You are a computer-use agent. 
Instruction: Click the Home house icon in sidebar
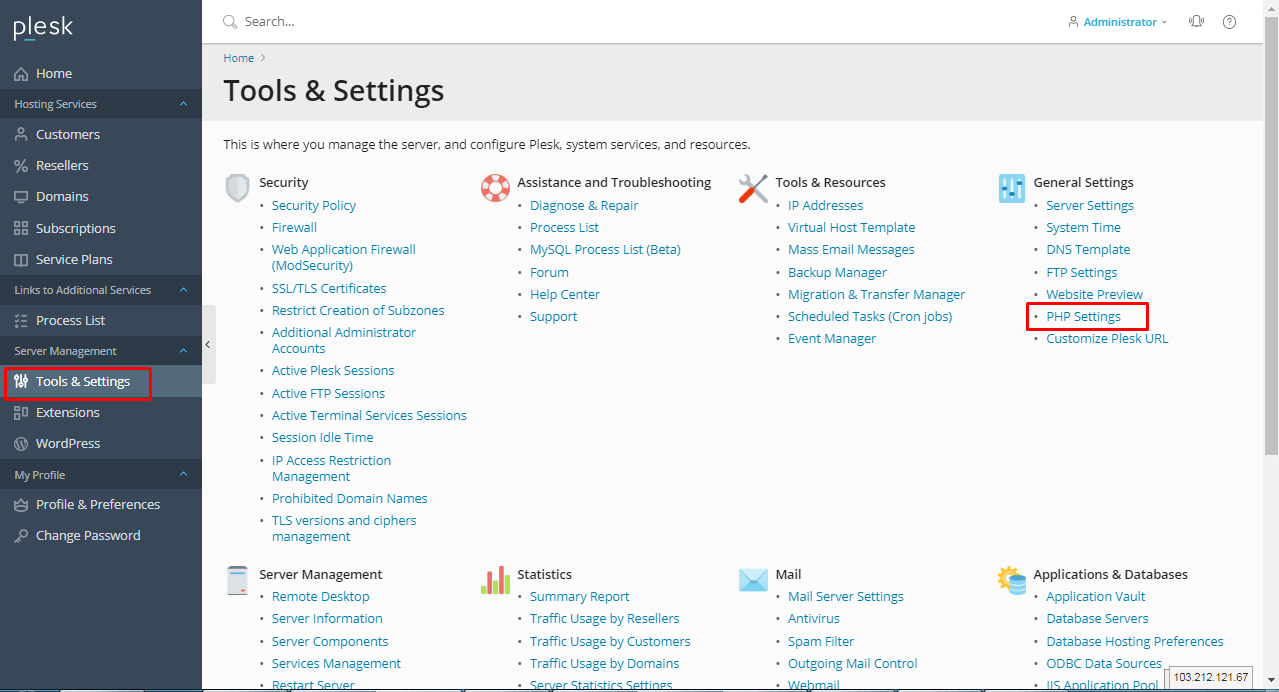click(21, 74)
